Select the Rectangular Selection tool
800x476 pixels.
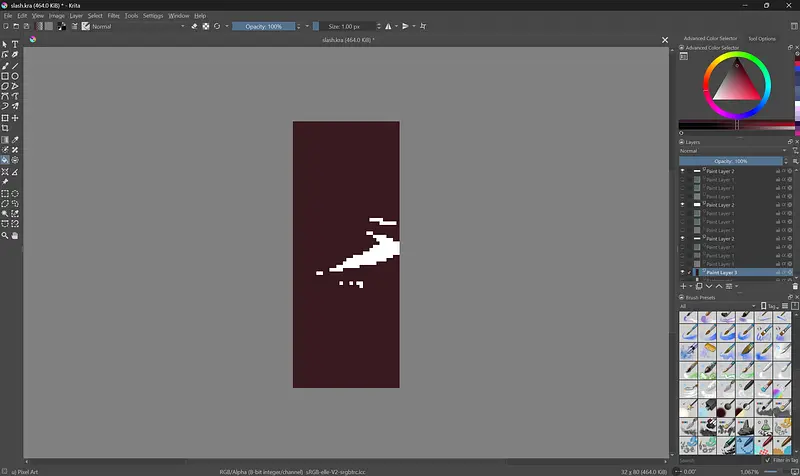(5, 193)
